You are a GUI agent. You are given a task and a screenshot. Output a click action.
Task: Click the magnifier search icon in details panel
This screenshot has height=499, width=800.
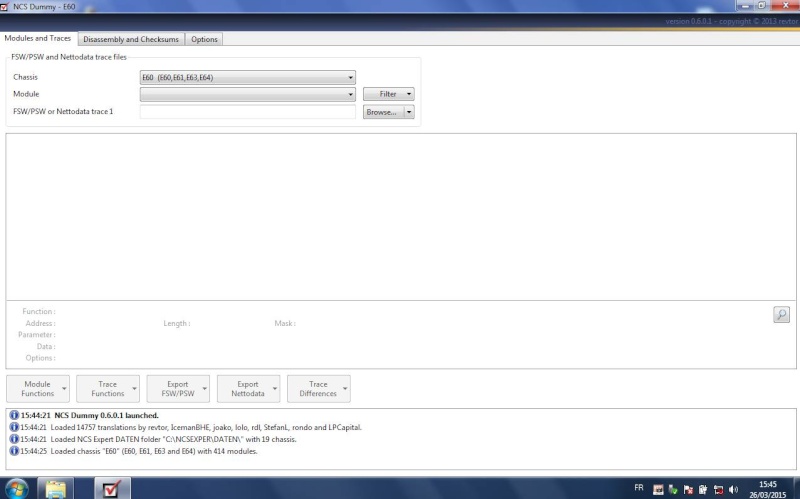point(781,314)
